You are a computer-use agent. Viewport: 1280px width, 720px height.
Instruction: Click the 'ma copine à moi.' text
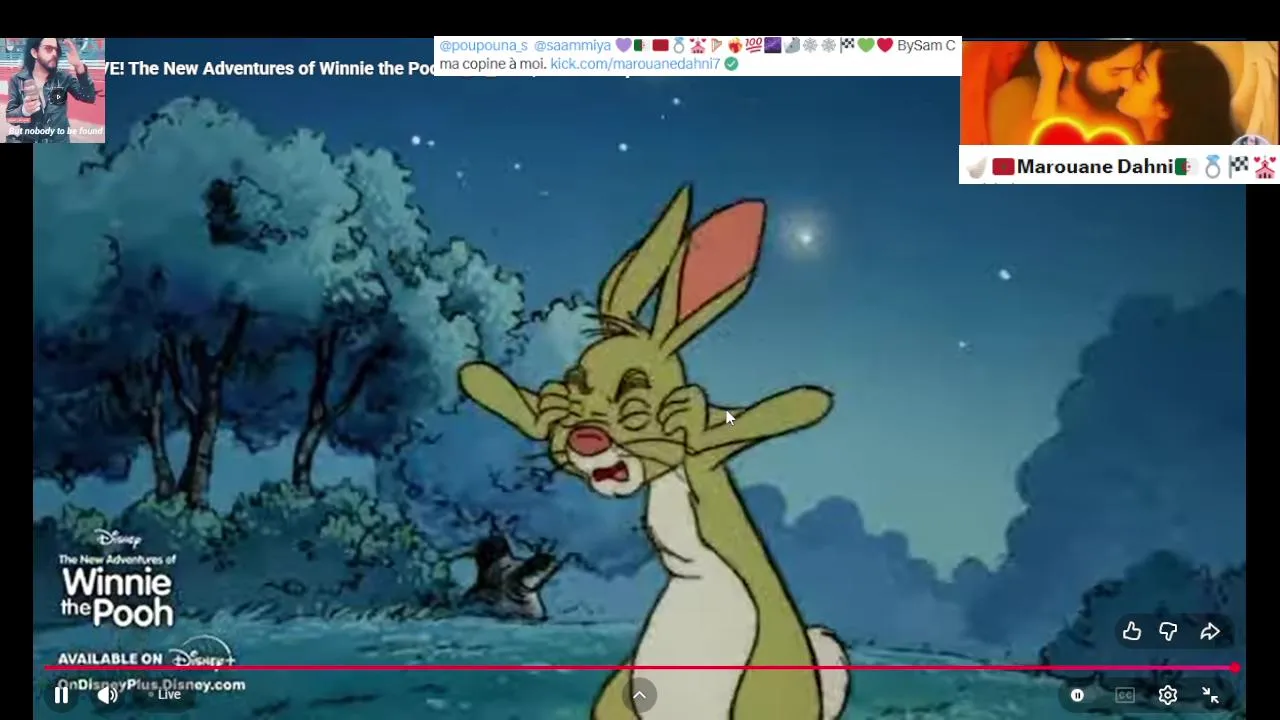492,63
